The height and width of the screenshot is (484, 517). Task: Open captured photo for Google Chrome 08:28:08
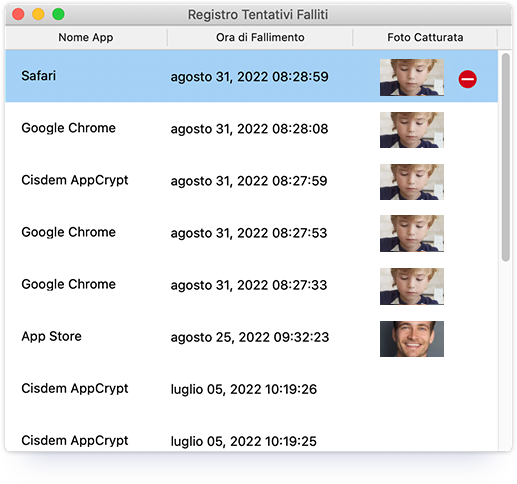[412, 130]
